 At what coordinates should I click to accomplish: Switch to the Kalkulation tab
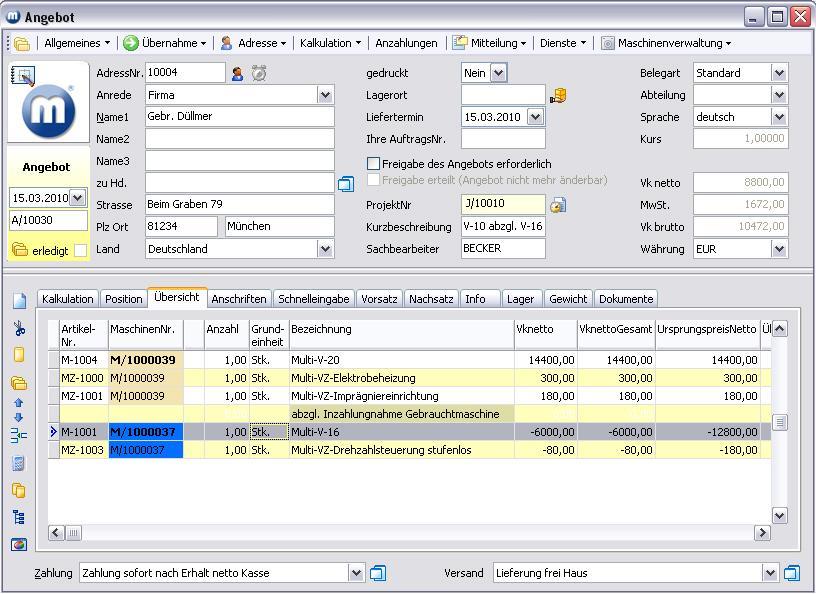pos(68,298)
